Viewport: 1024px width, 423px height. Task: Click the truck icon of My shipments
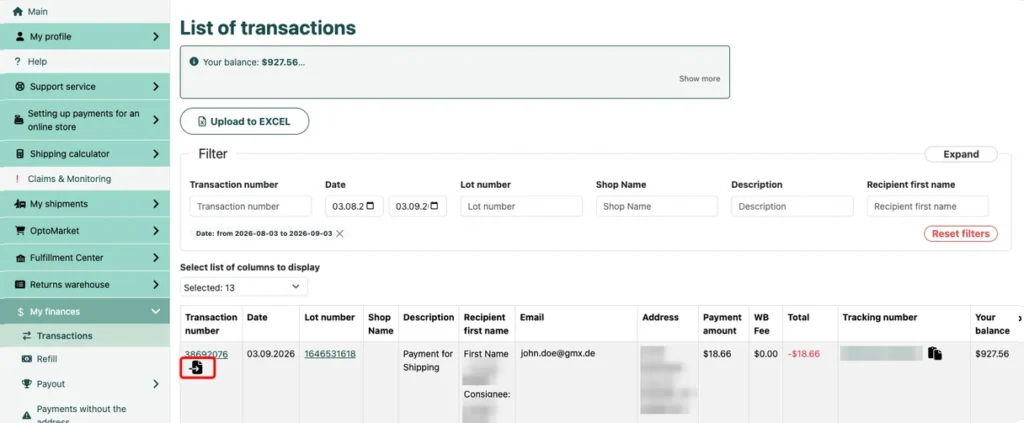(20, 204)
